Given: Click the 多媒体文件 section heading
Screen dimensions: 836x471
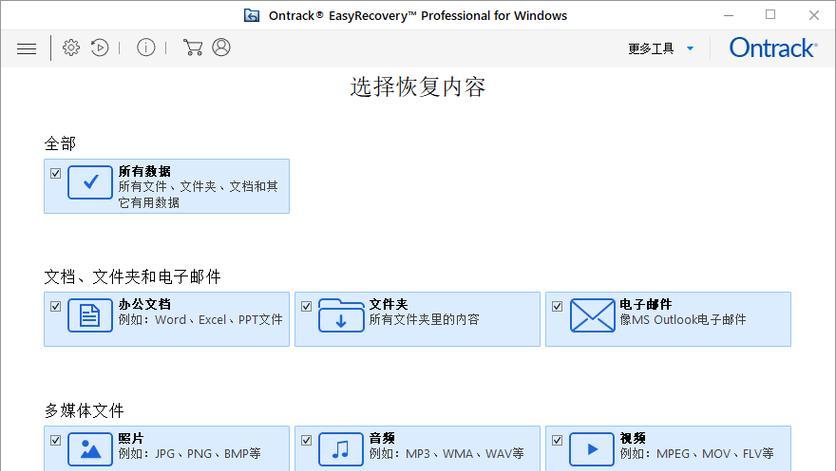Looking at the screenshot, I should [84, 410].
